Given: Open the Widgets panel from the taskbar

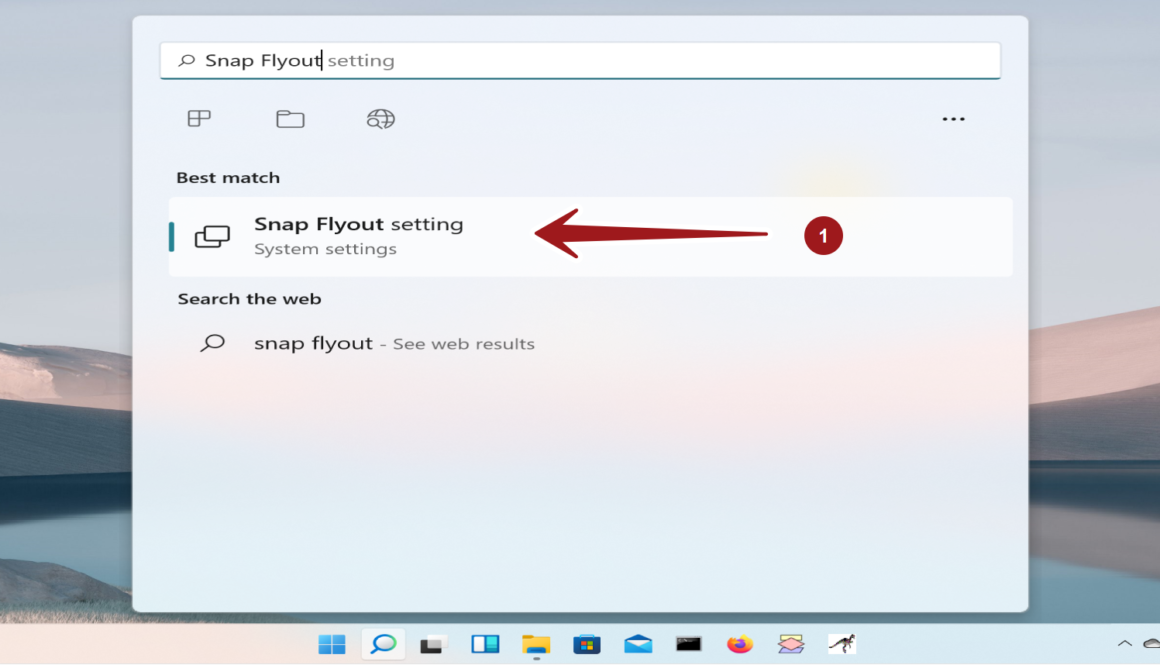Looking at the screenshot, I should tap(485, 644).
